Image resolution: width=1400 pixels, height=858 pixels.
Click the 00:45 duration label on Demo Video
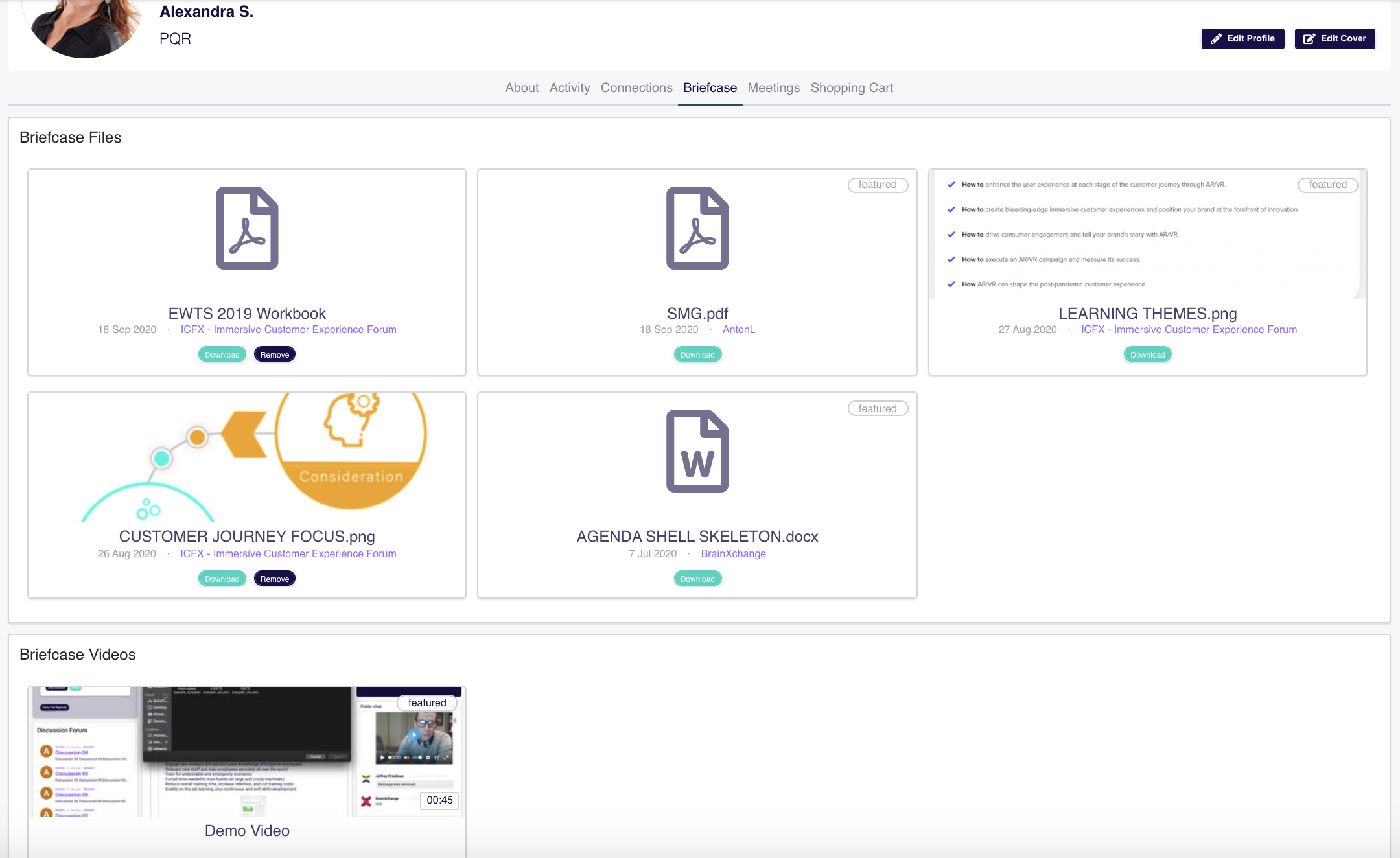pyautogui.click(x=439, y=800)
